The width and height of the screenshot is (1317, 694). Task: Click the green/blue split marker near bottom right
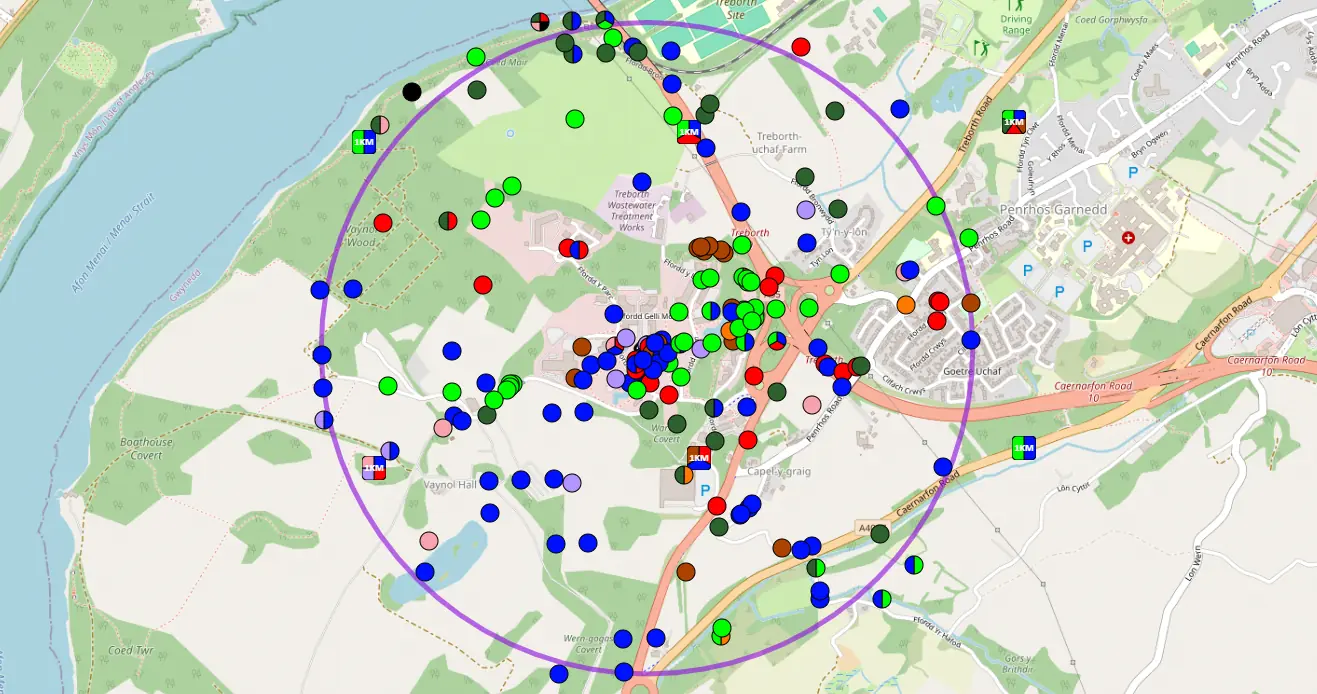912,564
